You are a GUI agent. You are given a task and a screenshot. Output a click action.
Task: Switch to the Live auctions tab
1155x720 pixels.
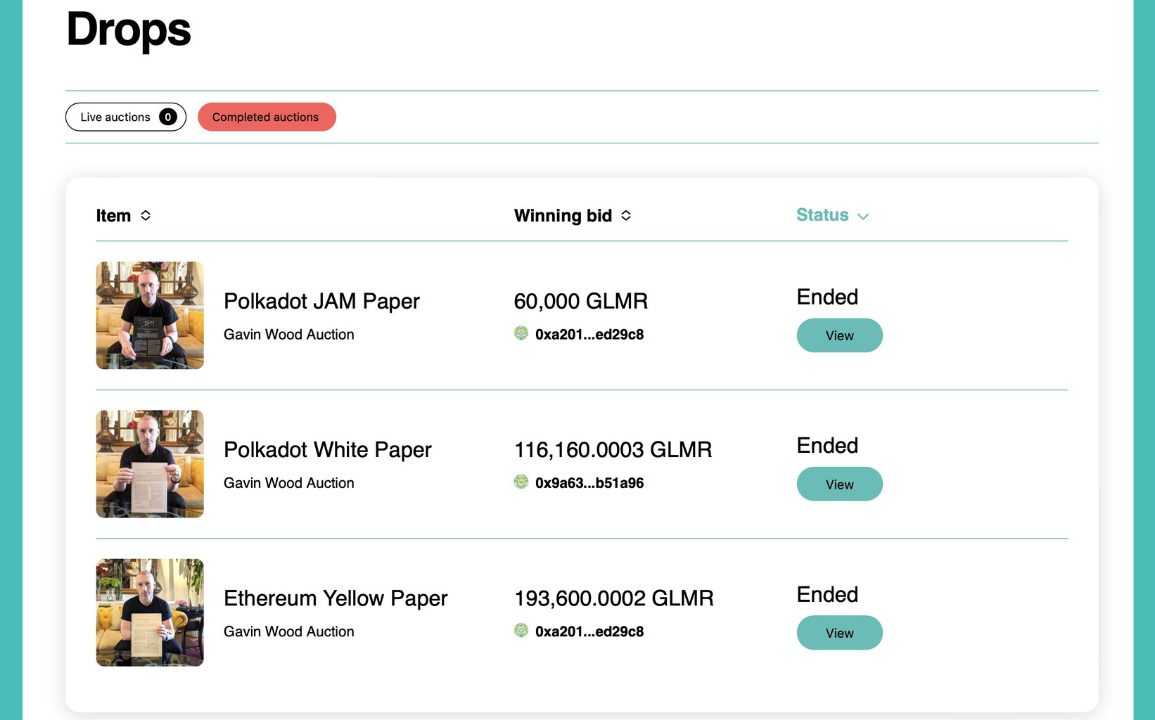[126, 117]
